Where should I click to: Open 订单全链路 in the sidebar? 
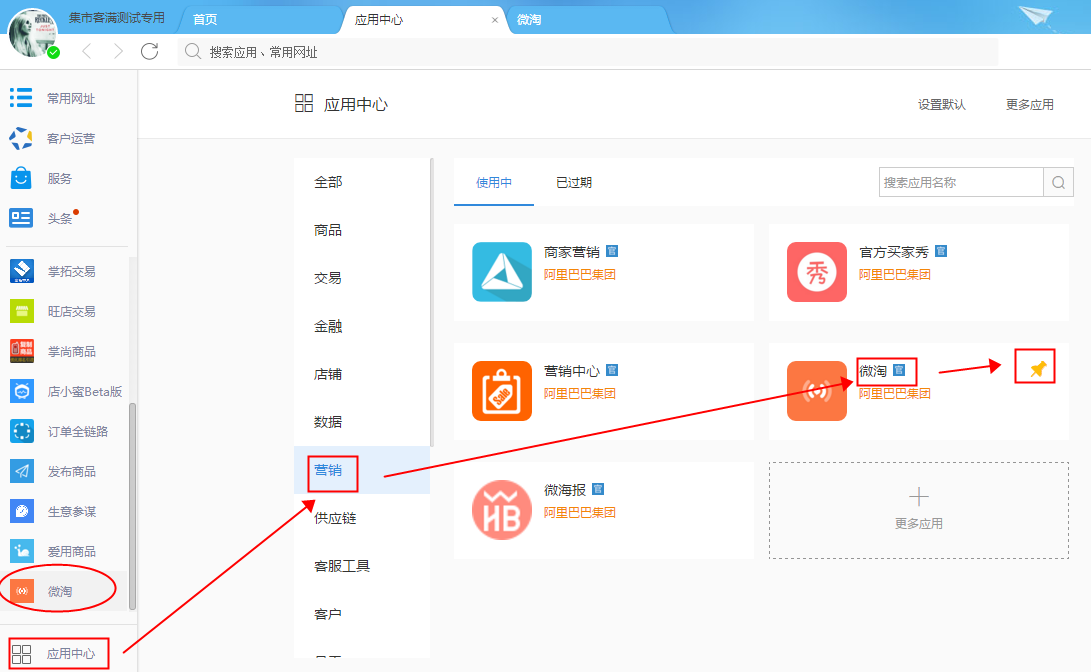click(x=59, y=431)
